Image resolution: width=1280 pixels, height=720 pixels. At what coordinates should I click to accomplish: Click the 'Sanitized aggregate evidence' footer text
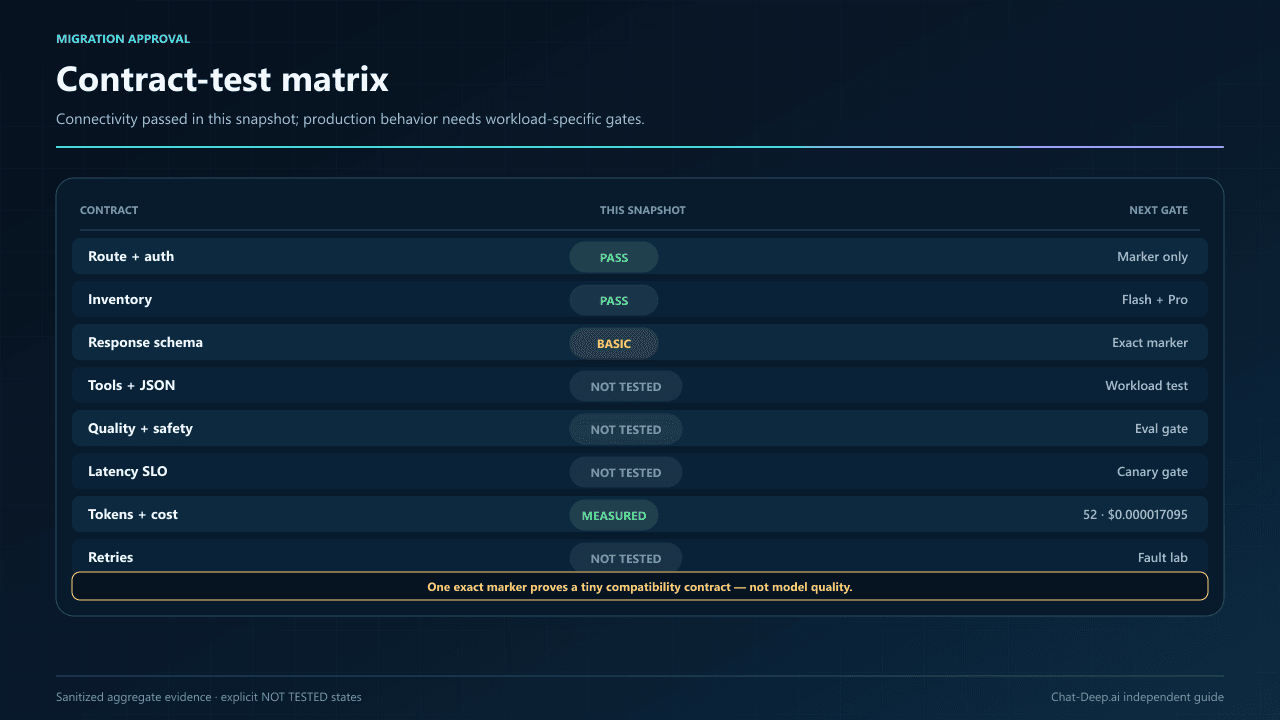tap(209, 697)
